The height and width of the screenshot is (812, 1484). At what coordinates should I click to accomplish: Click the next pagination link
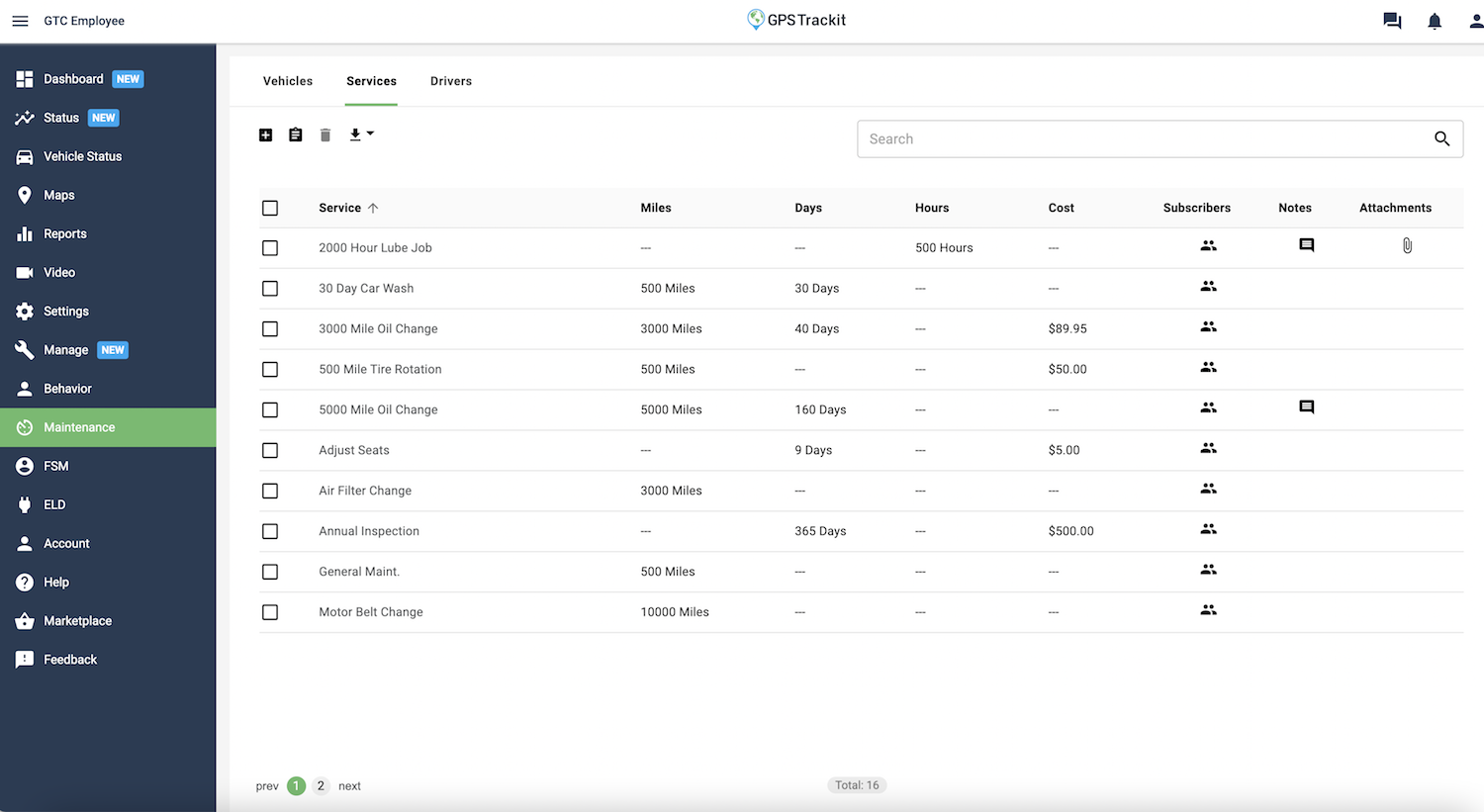point(349,786)
